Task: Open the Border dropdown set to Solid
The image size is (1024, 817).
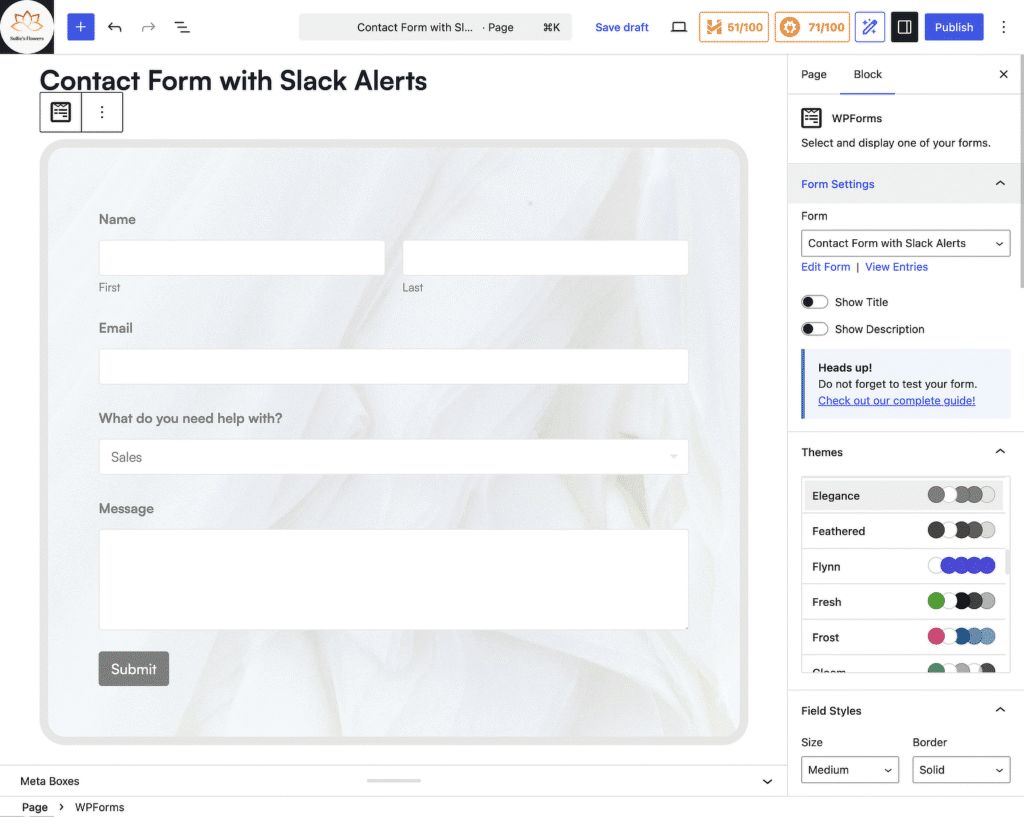Action: coord(961,770)
